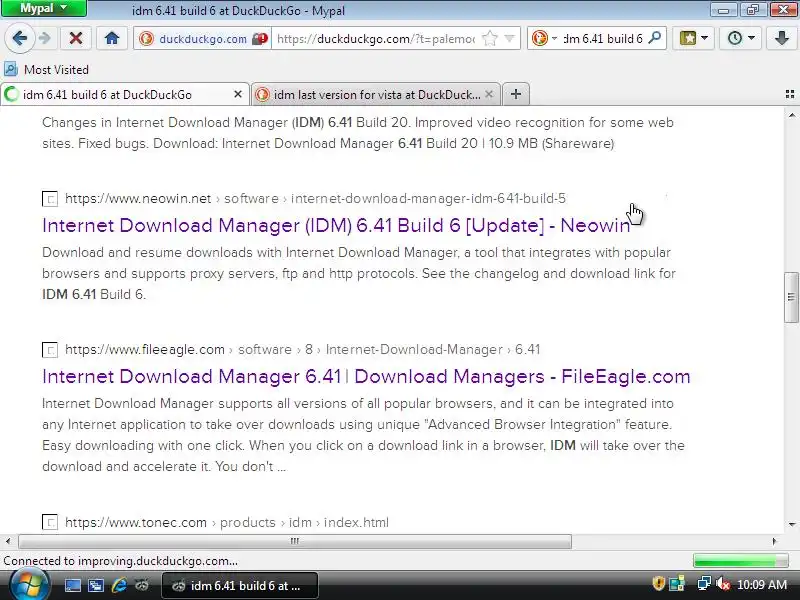Viewport: 800px width, 600px height.
Task: Click the colorful tray icon beside the shield
Action: coord(677,584)
